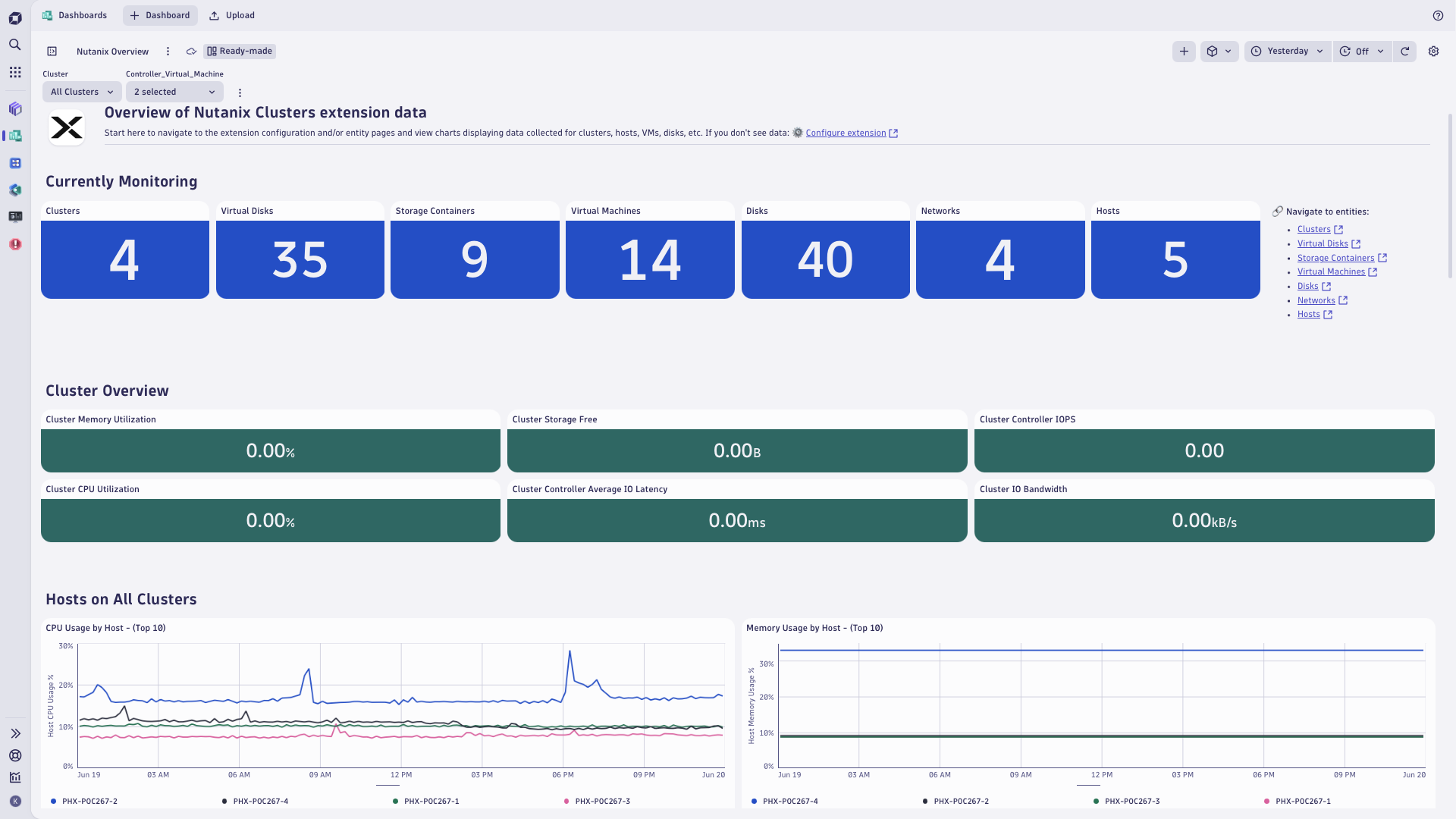1456x819 pixels.
Task: Open the apps grid launcher
Action: (15, 72)
